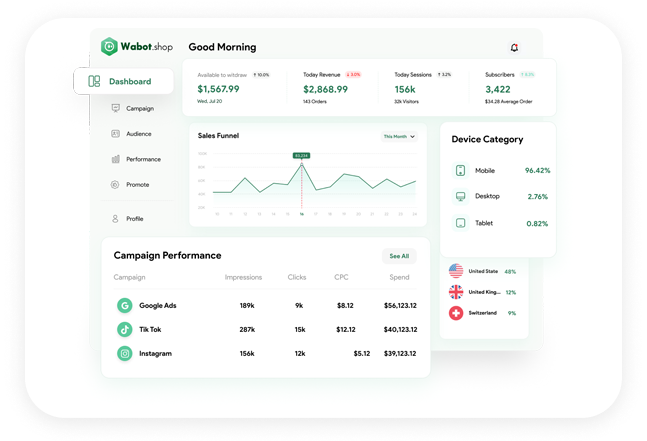The image size is (647, 441).
Task: Click the notification bell icon
Action: (515, 47)
